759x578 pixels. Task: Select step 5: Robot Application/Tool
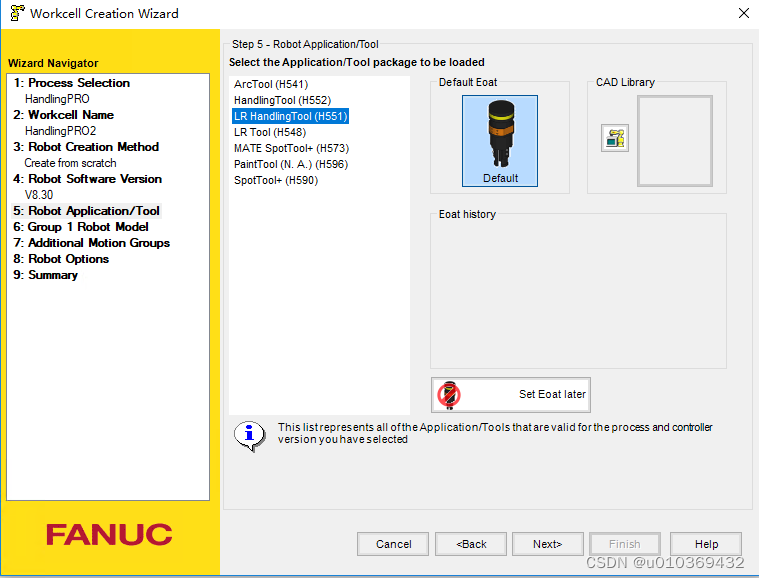pos(86,211)
